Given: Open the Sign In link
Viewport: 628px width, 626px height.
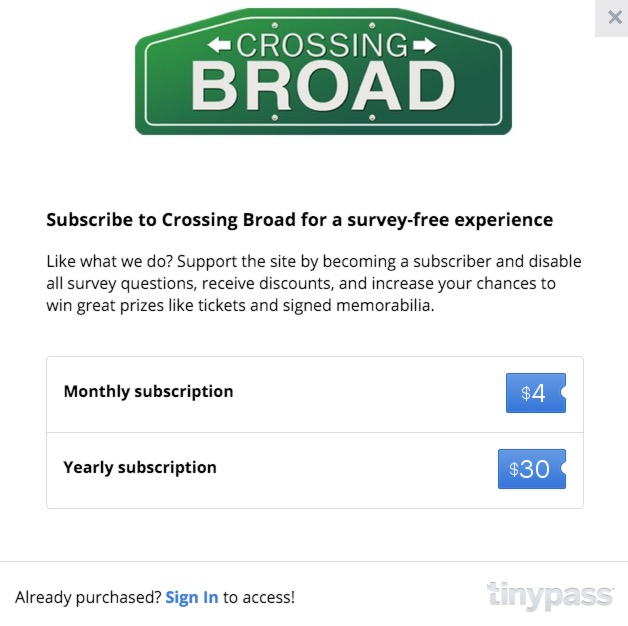Looking at the screenshot, I should (x=192, y=598).
